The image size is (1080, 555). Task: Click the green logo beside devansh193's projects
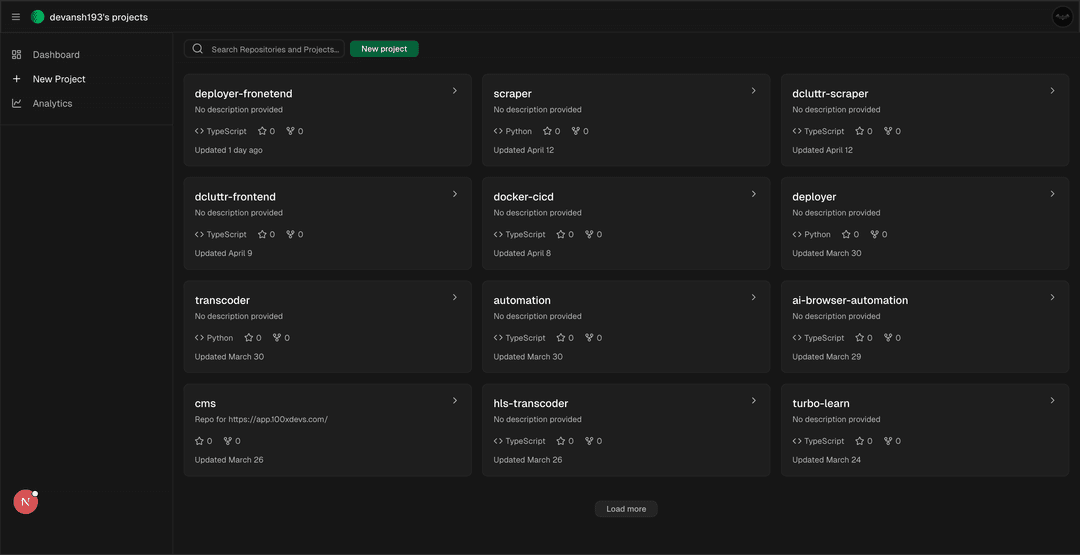[x=38, y=17]
